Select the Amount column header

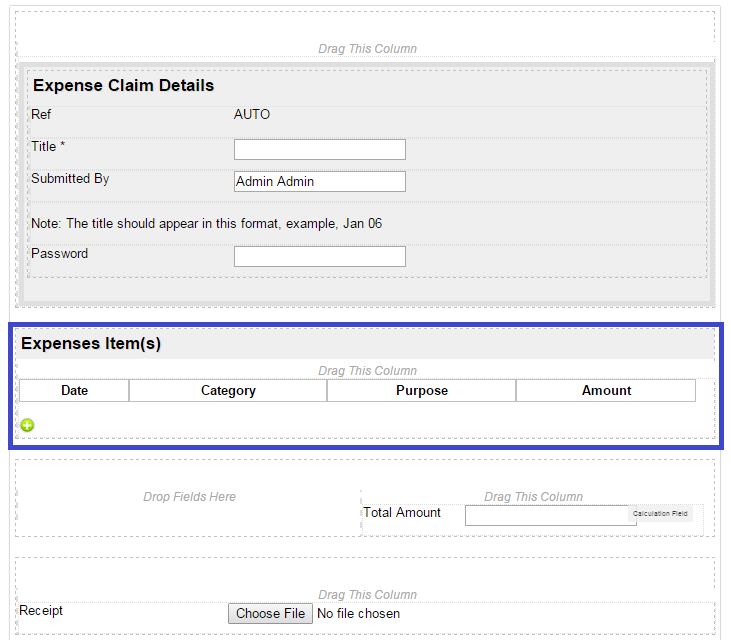pos(606,391)
